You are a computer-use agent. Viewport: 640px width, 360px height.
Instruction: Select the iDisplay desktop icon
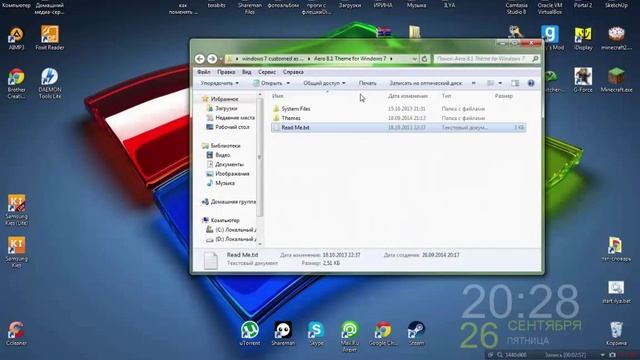(582, 38)
